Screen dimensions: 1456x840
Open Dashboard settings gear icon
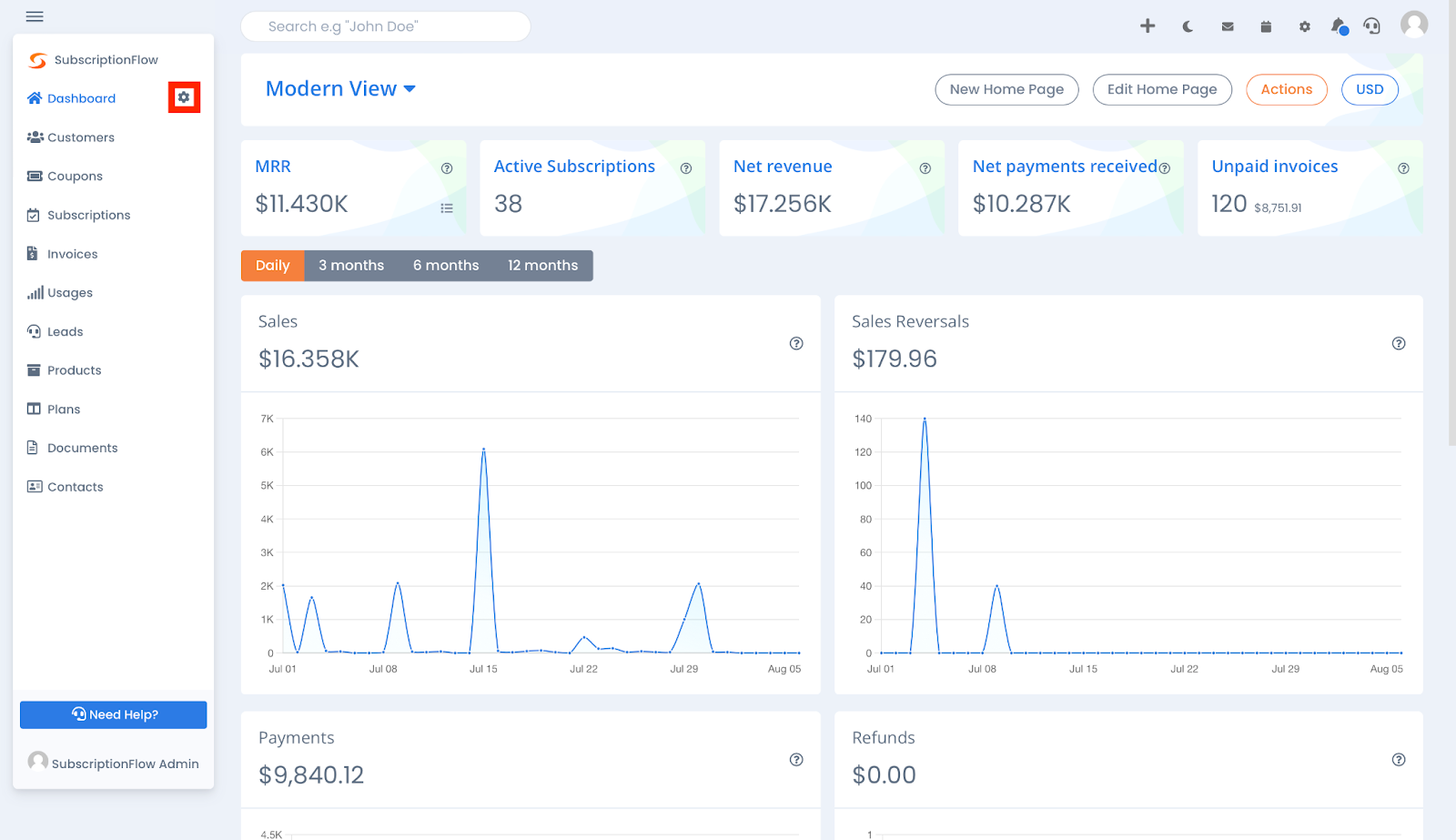click(x=184, y=97)
